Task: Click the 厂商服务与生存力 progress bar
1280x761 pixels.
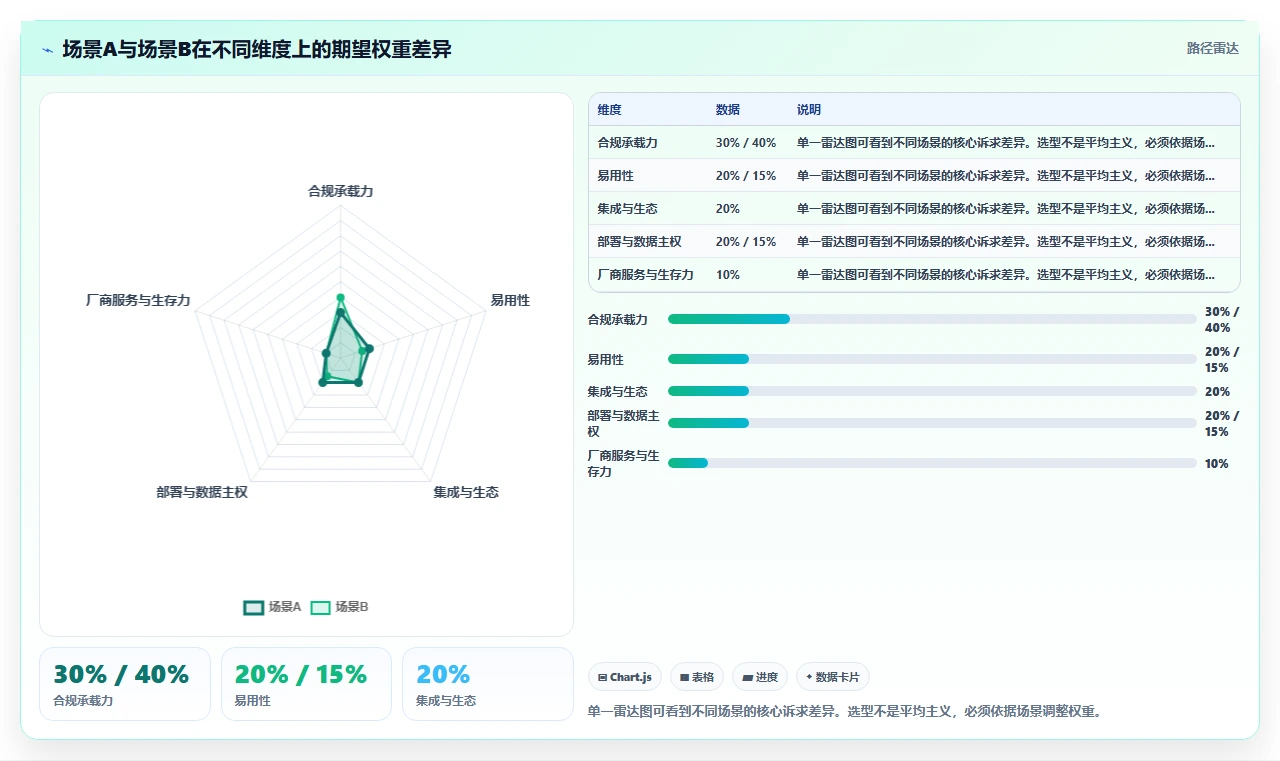Action: [x=932, y=463]
